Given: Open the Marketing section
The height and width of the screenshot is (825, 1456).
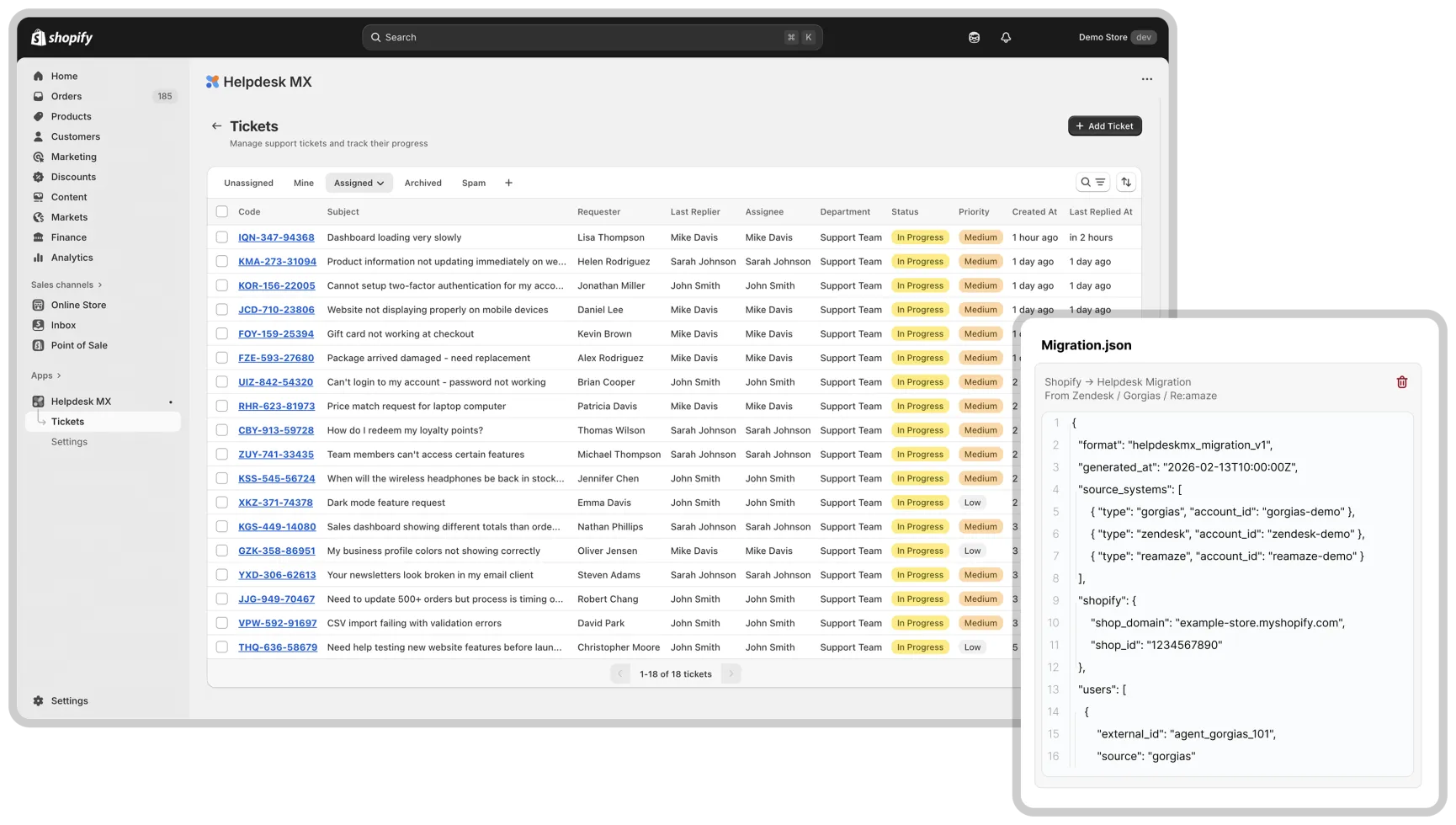Looking at the screenshot, I should coord(74,157).
